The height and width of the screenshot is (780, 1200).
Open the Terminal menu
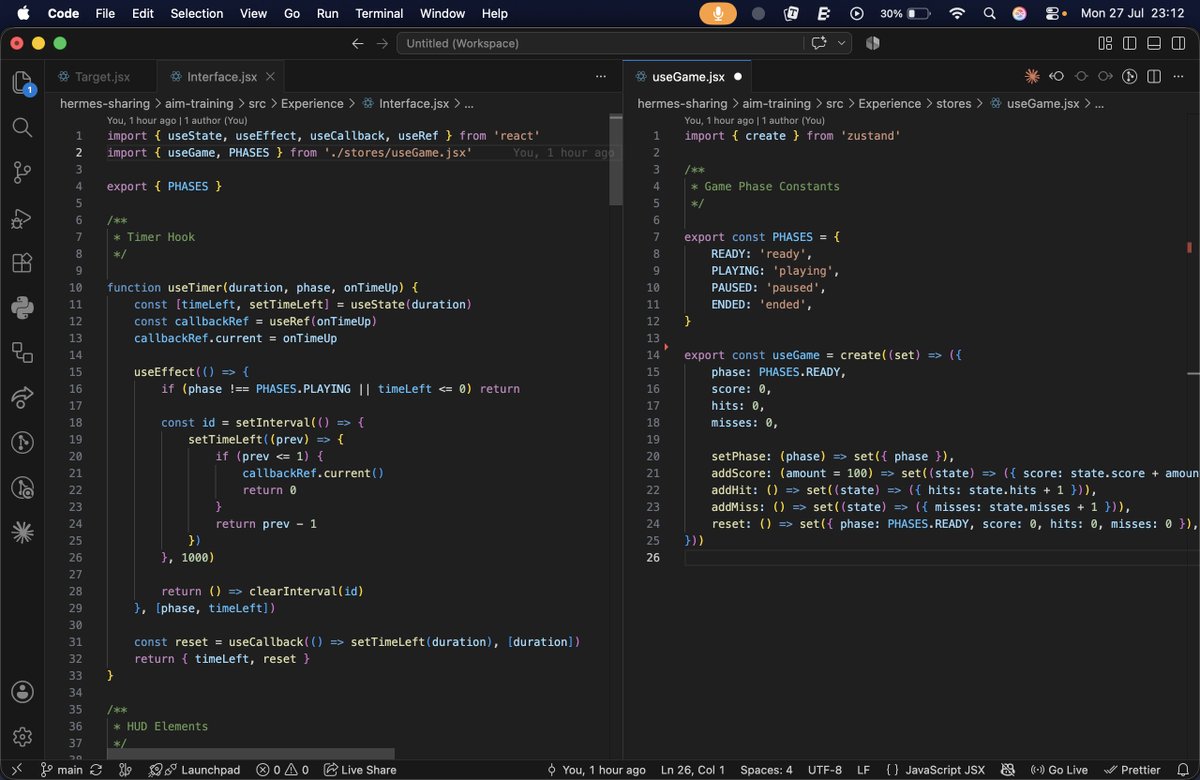click(x=379, y=13)
